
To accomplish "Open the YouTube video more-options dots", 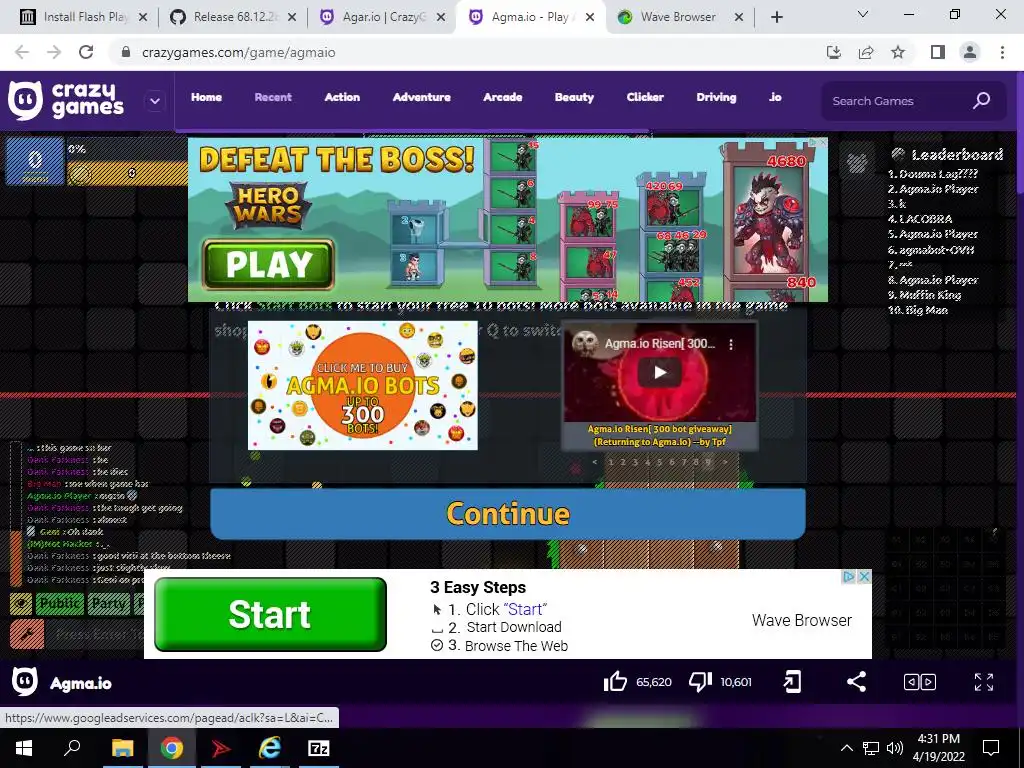I will click(x=731, y=344).
